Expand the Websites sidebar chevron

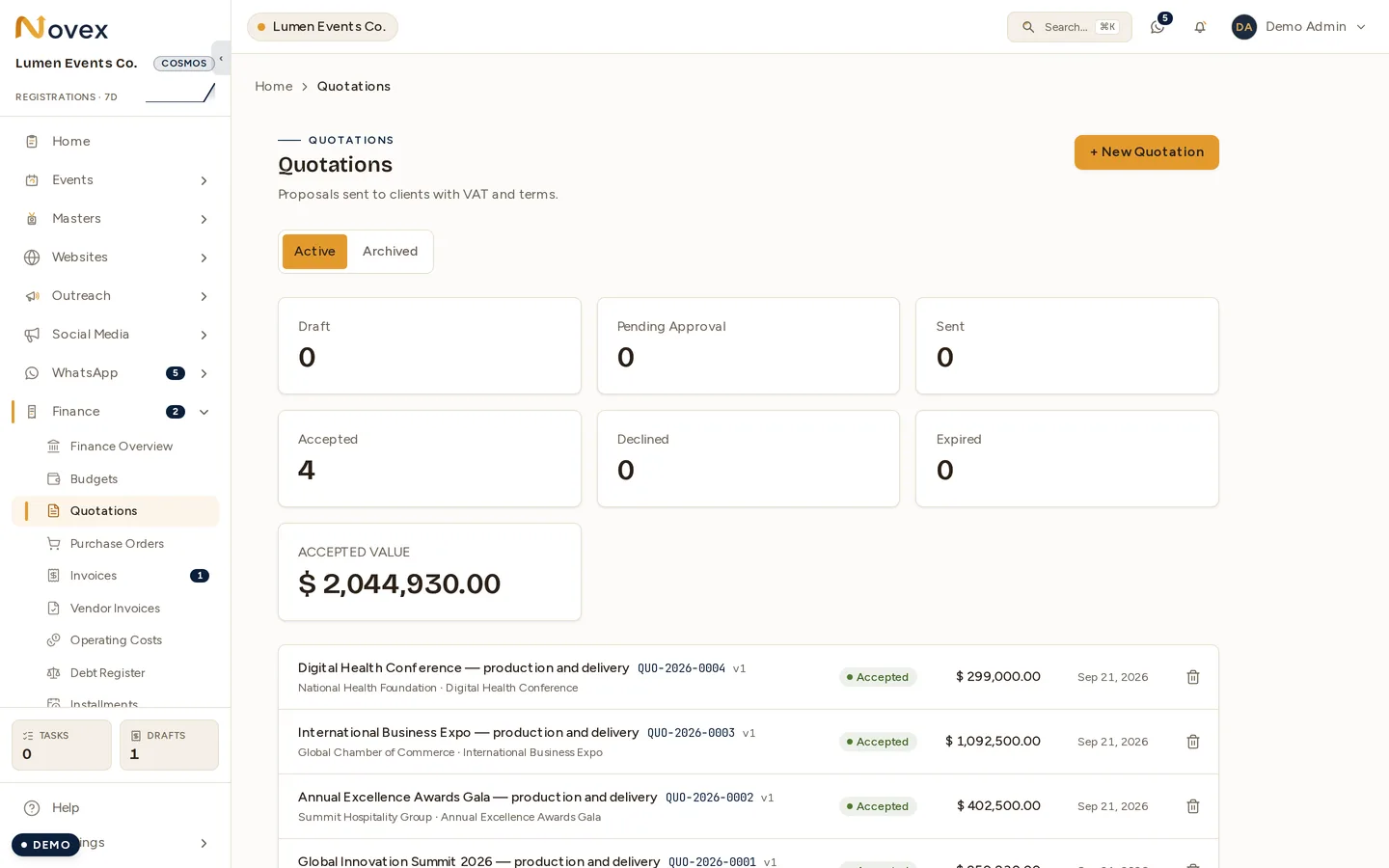tap(204, 258)
